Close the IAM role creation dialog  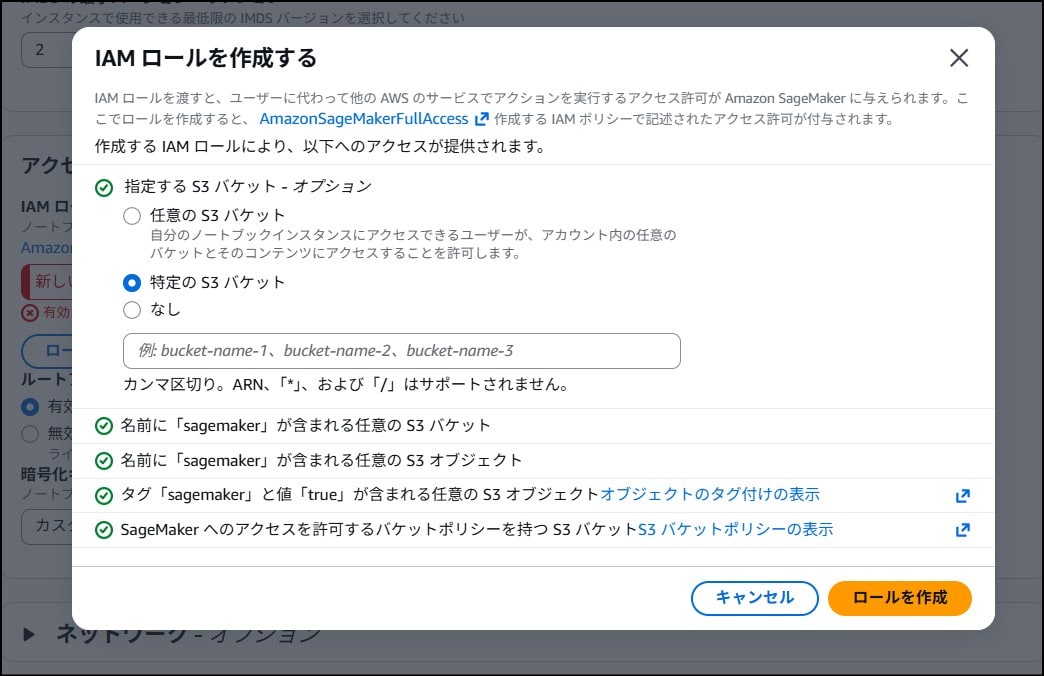pos(959,58)
